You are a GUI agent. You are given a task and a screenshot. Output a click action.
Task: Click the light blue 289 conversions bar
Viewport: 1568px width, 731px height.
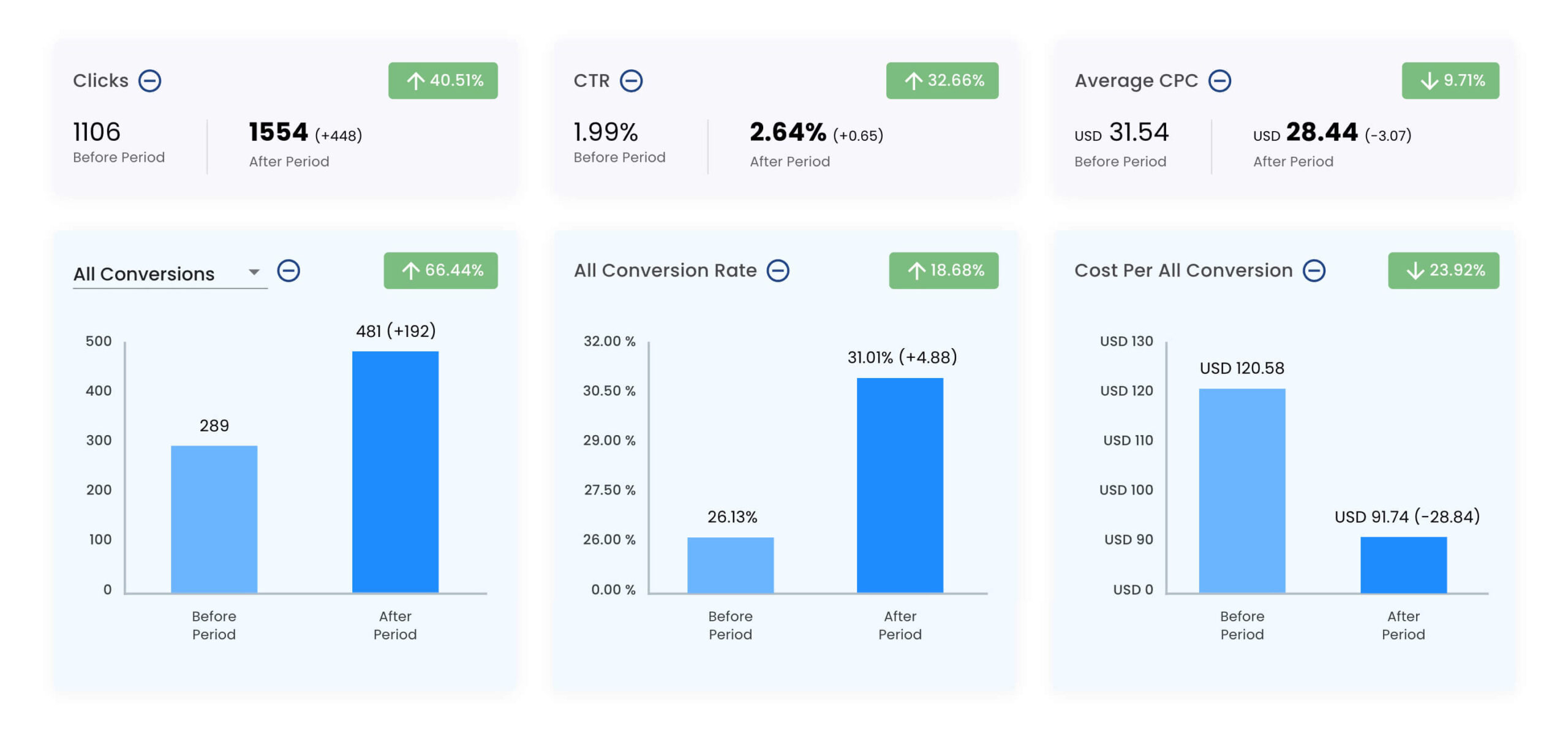[x=214, y=518]
